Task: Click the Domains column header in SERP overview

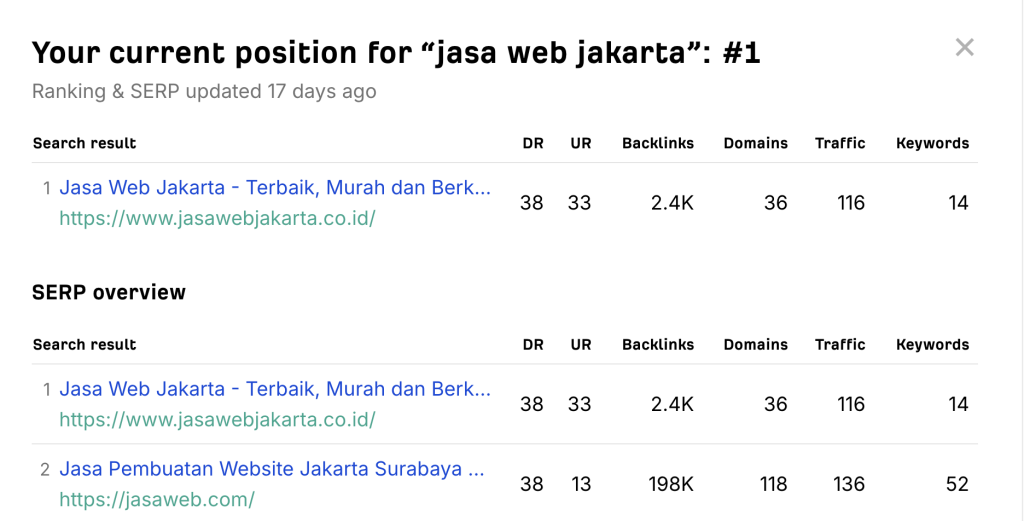Action: coord(756,345)
